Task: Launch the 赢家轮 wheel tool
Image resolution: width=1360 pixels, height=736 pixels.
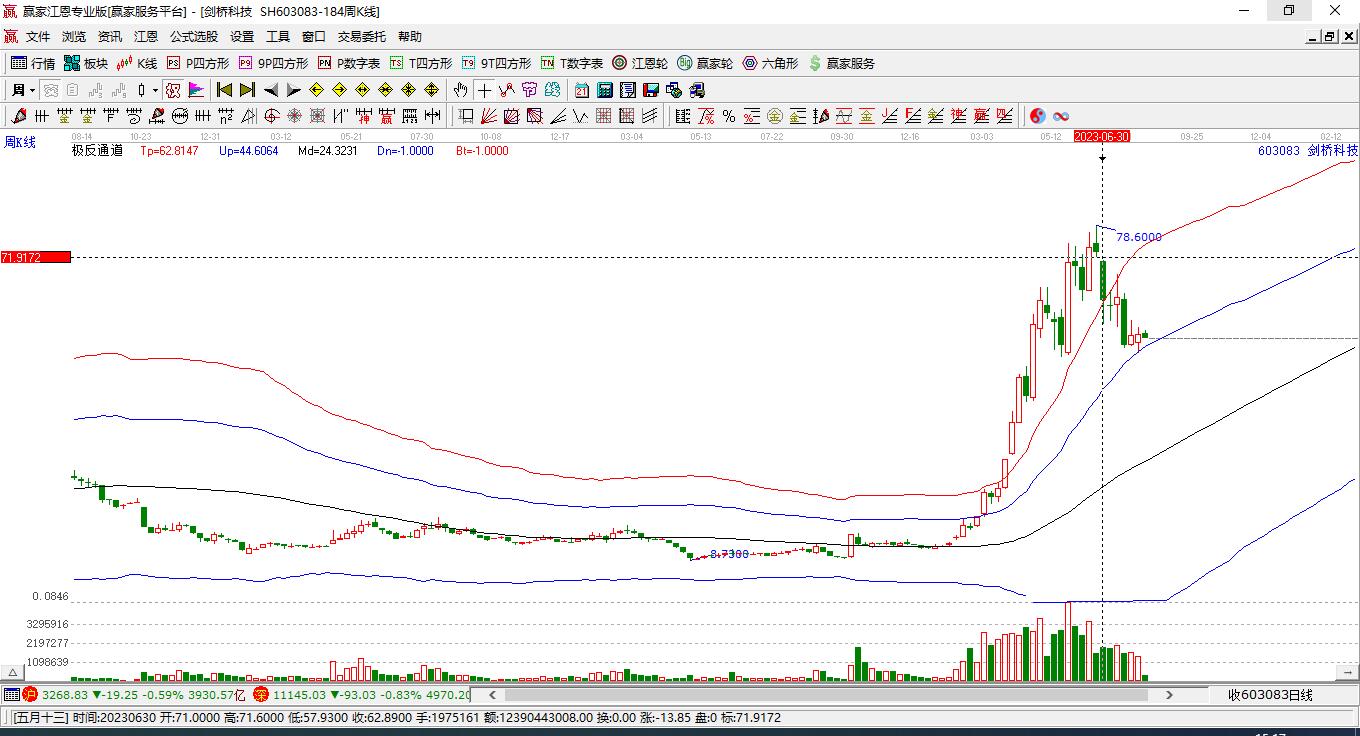Action: pos(705,63)
